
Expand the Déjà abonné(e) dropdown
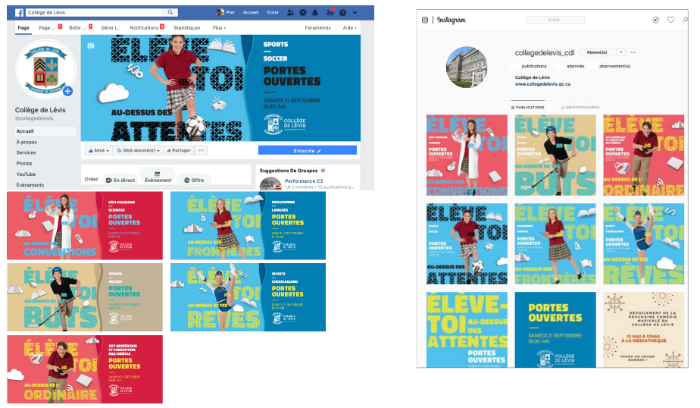click(x=138, y=151)
